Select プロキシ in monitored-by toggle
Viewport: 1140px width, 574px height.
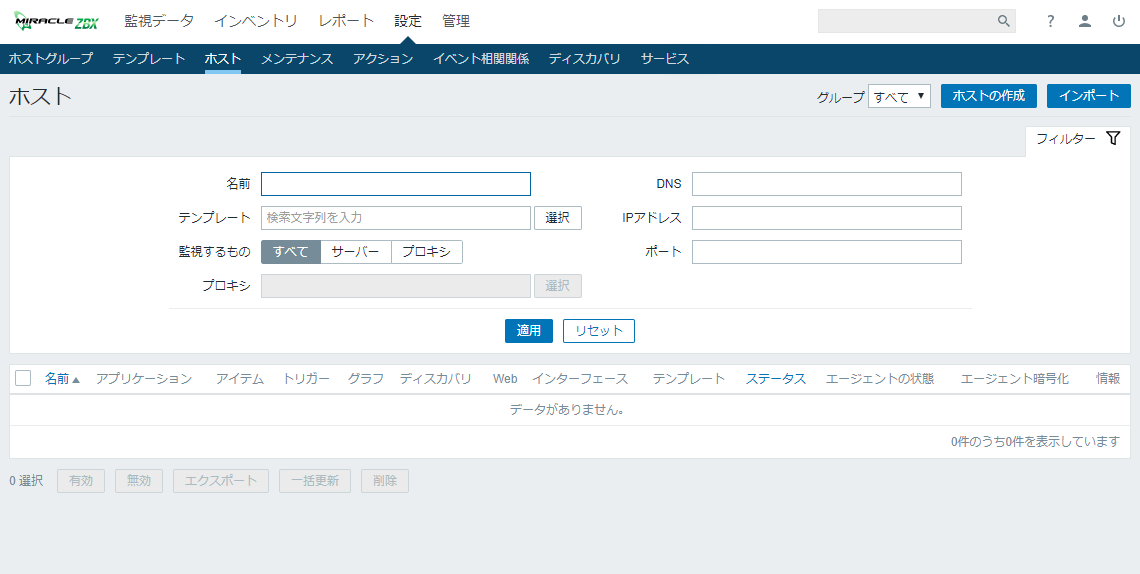coord(426,252)
